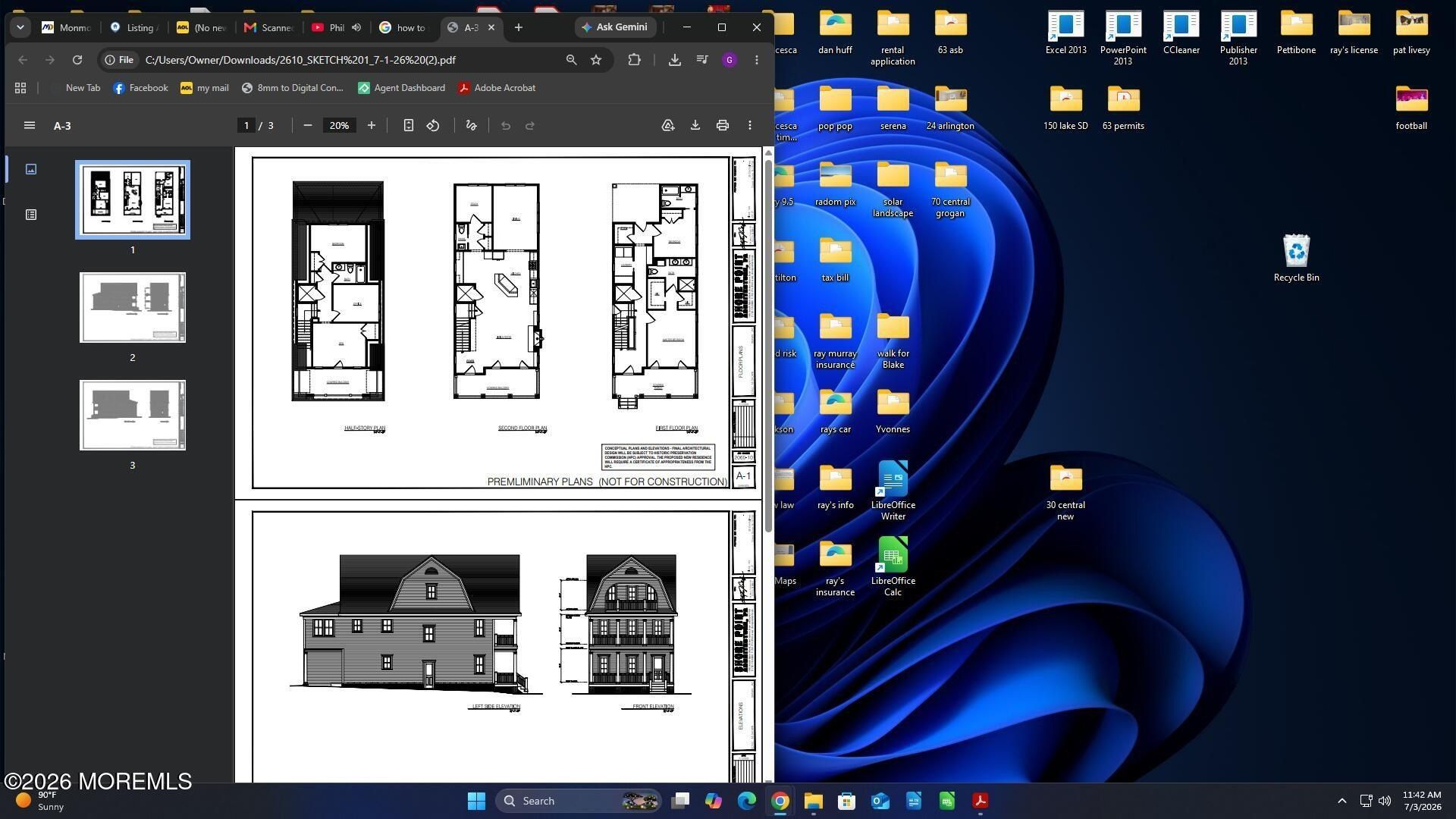Save the PDF to Google Drive

[x=668, y=125]
